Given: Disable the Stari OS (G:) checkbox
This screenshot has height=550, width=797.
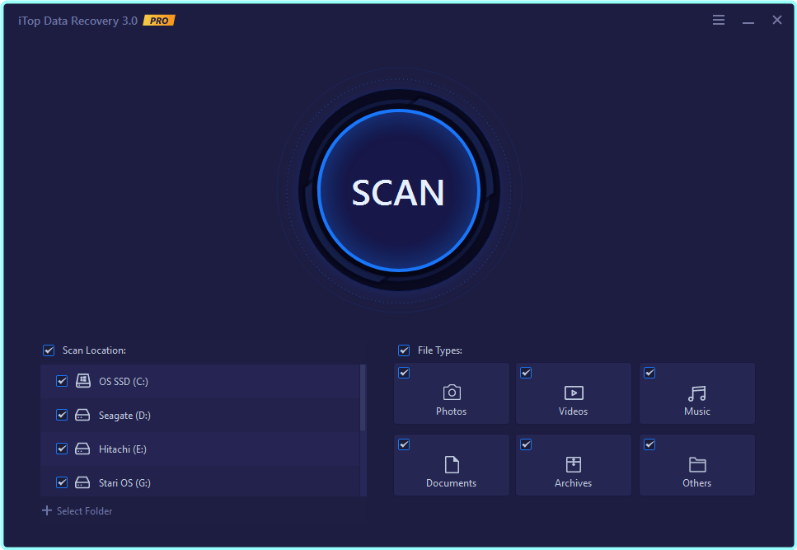Looking at the screenshot, I should point(62,482).
